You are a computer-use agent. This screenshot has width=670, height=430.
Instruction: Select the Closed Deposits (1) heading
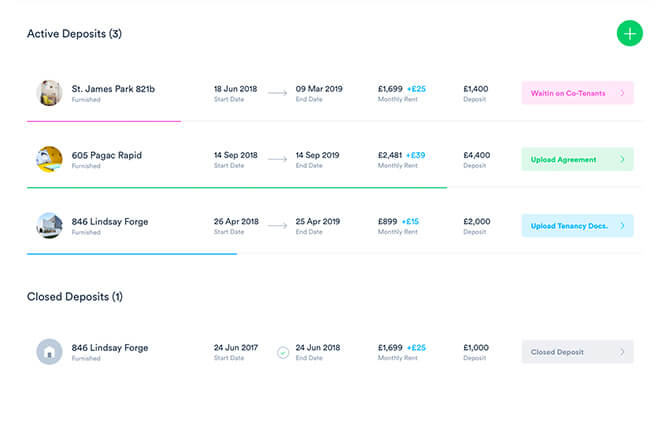74,297
